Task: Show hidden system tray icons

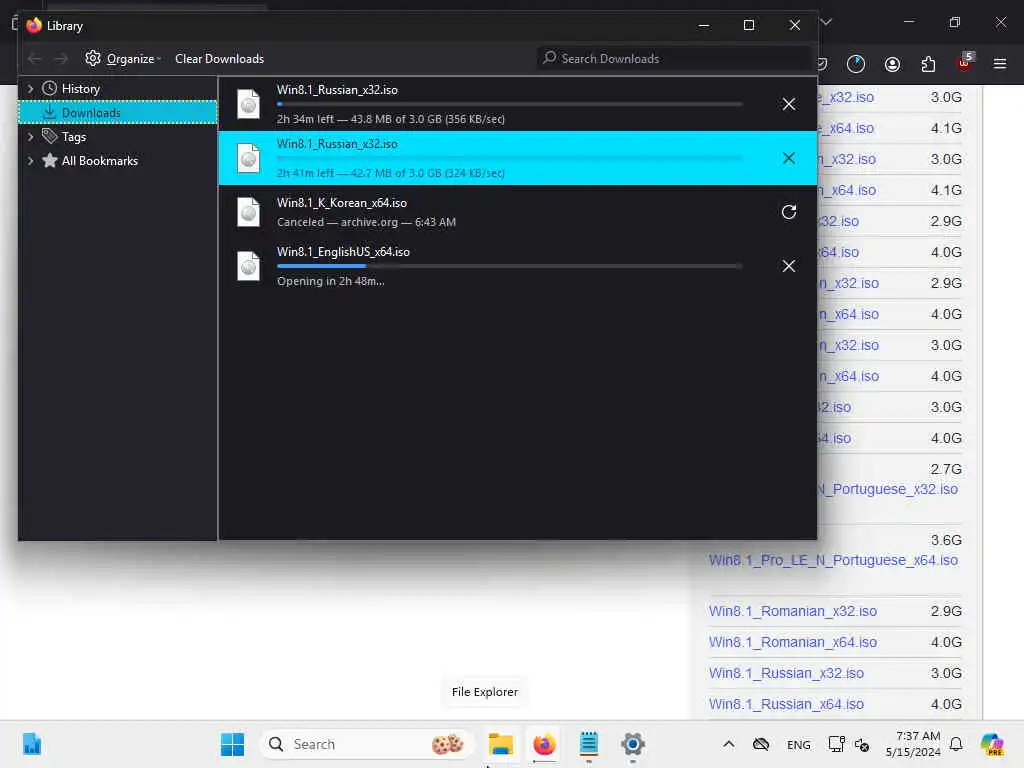Action: point(729,744)
